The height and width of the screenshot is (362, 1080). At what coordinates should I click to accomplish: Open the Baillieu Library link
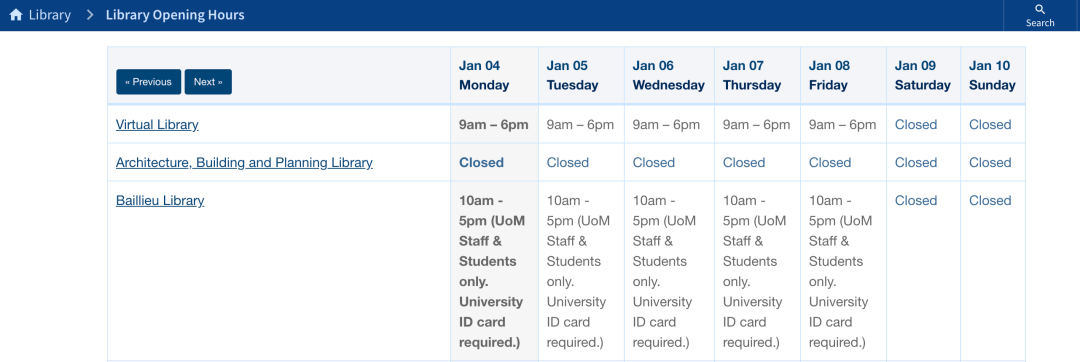[160, 201]
